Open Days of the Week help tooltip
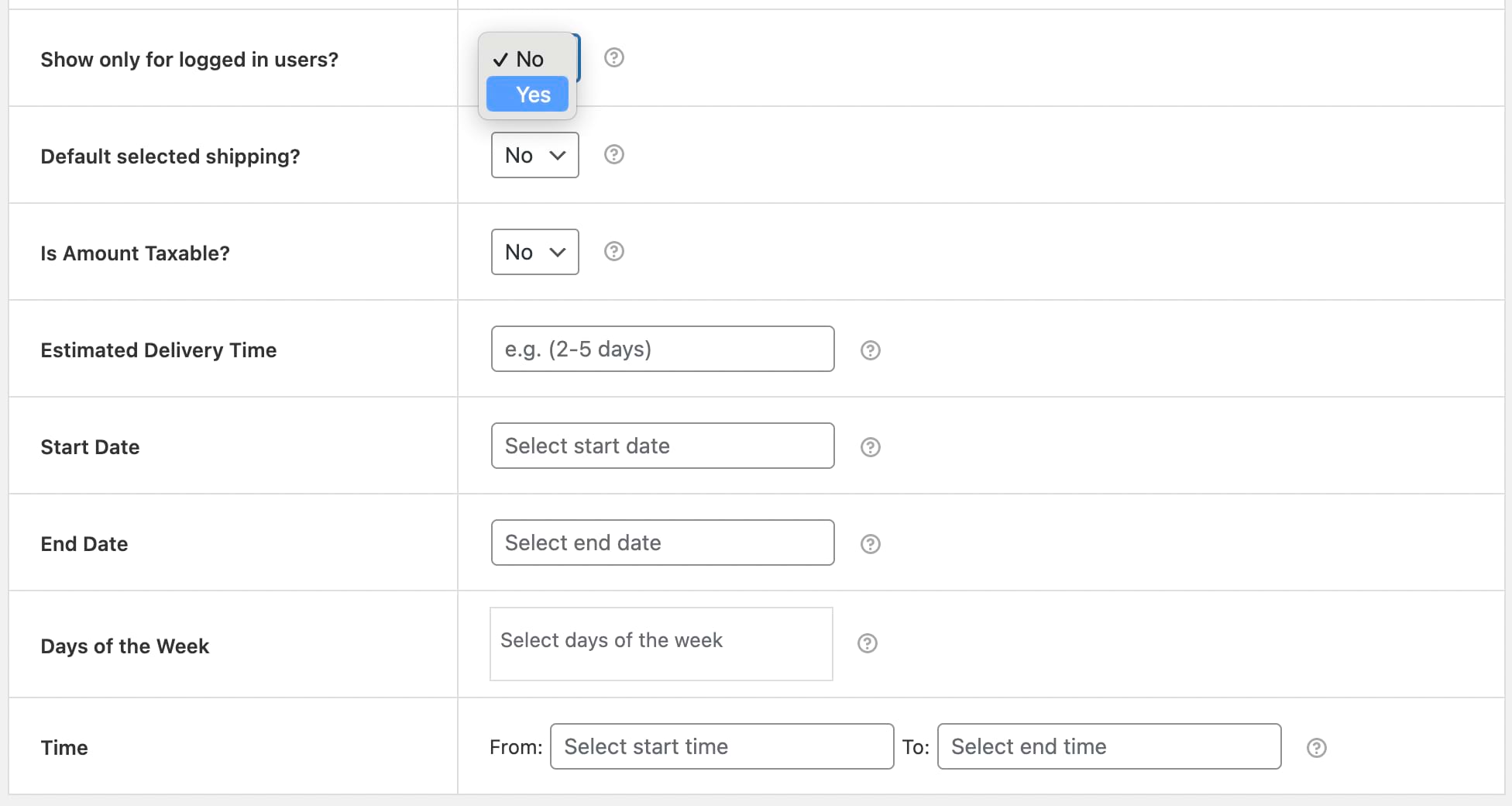 867,643
